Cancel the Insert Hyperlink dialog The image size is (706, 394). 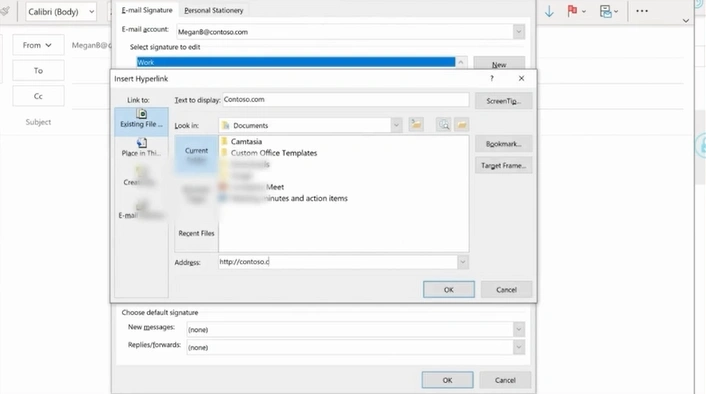pos(506,290)
